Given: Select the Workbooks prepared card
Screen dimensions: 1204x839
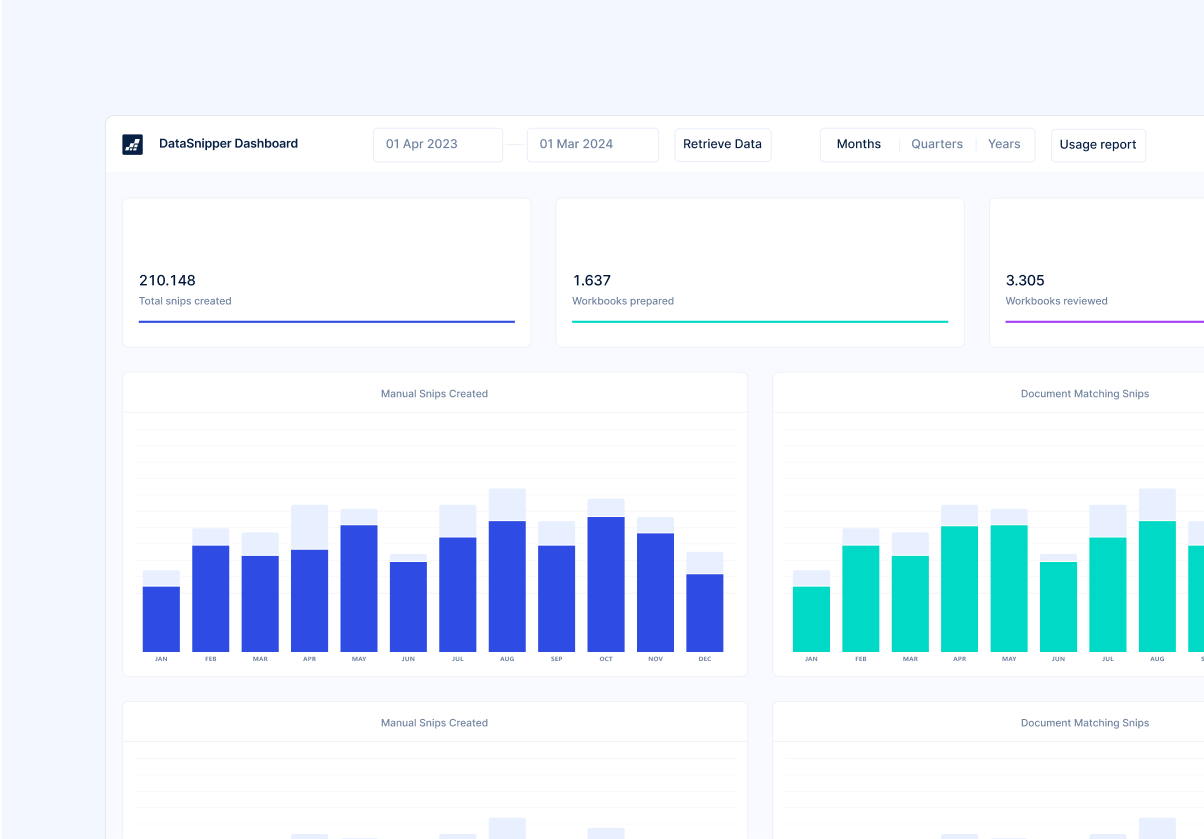Looking at the screenshot, I should coord(760,272).
